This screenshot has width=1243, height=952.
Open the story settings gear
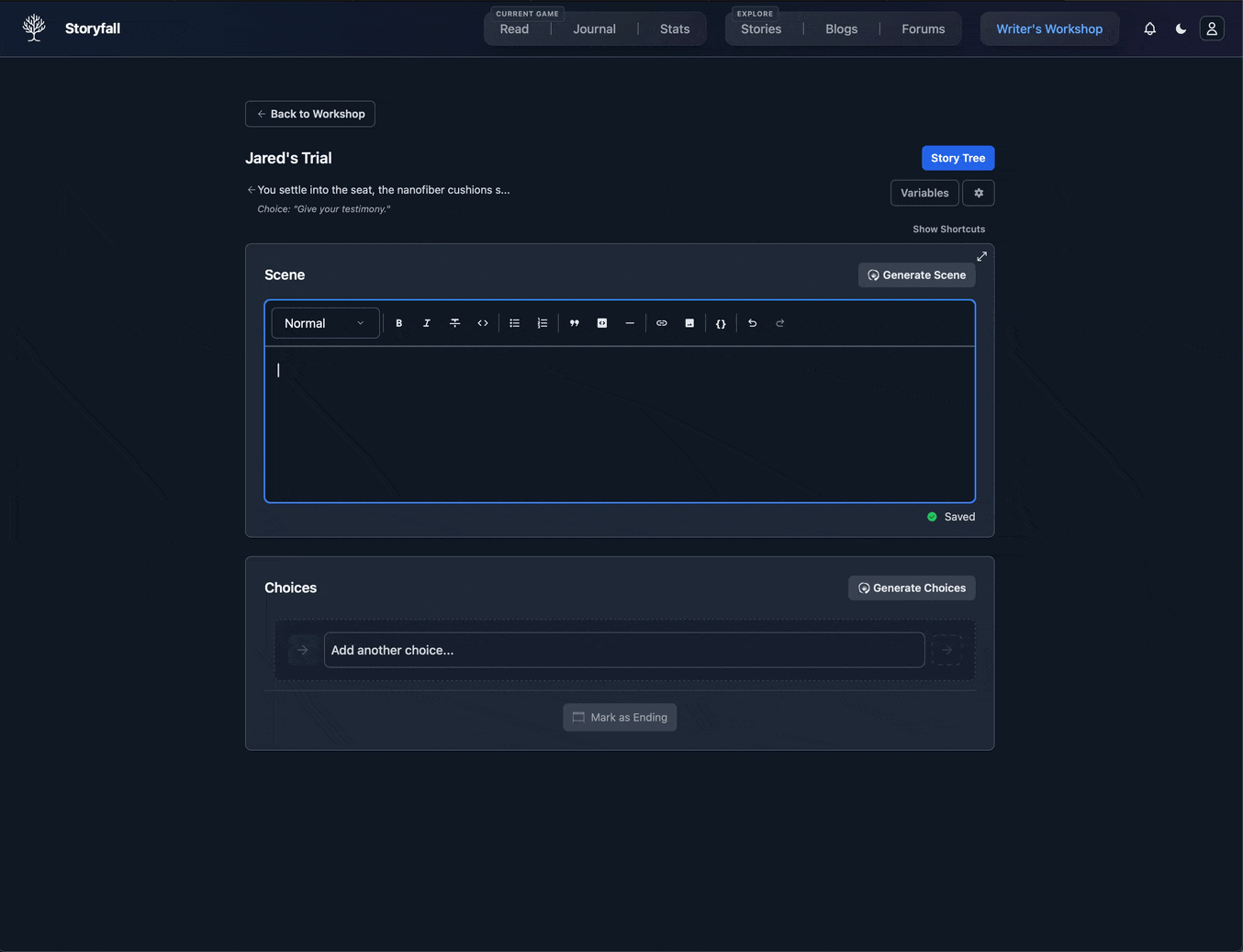[979, 193]
